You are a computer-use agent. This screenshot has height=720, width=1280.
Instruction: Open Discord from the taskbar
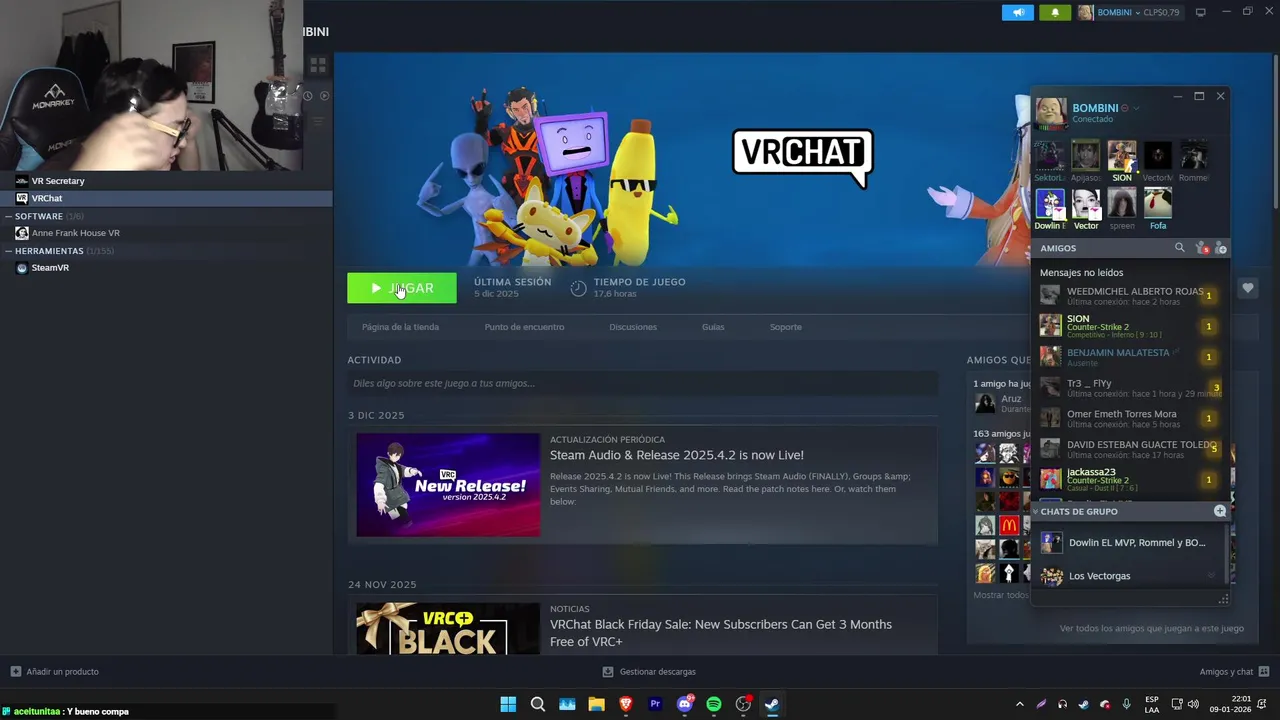(x=685, y=704)
